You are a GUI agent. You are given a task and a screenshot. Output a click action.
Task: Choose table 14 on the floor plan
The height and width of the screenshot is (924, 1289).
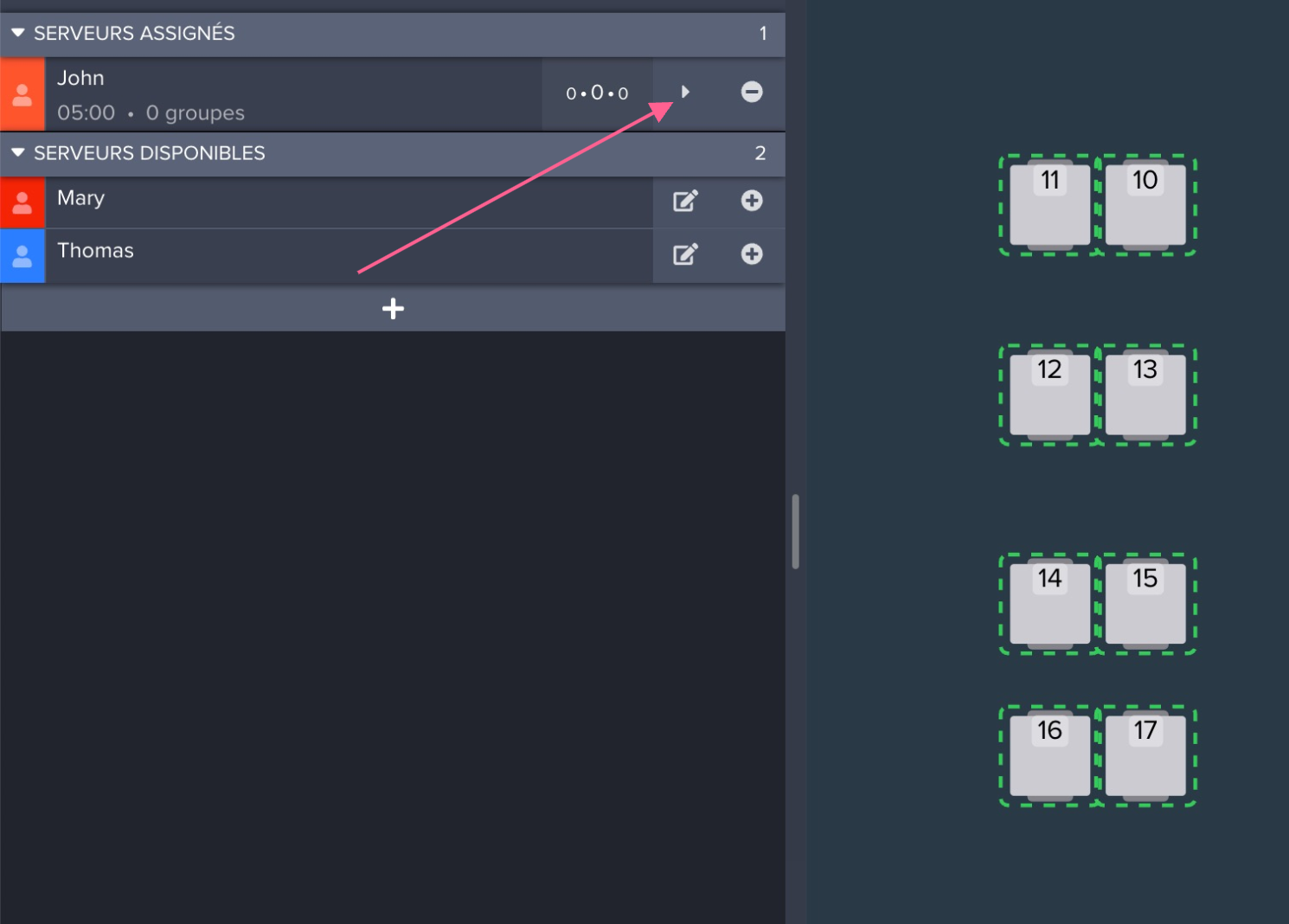[x=1049, y=604]
